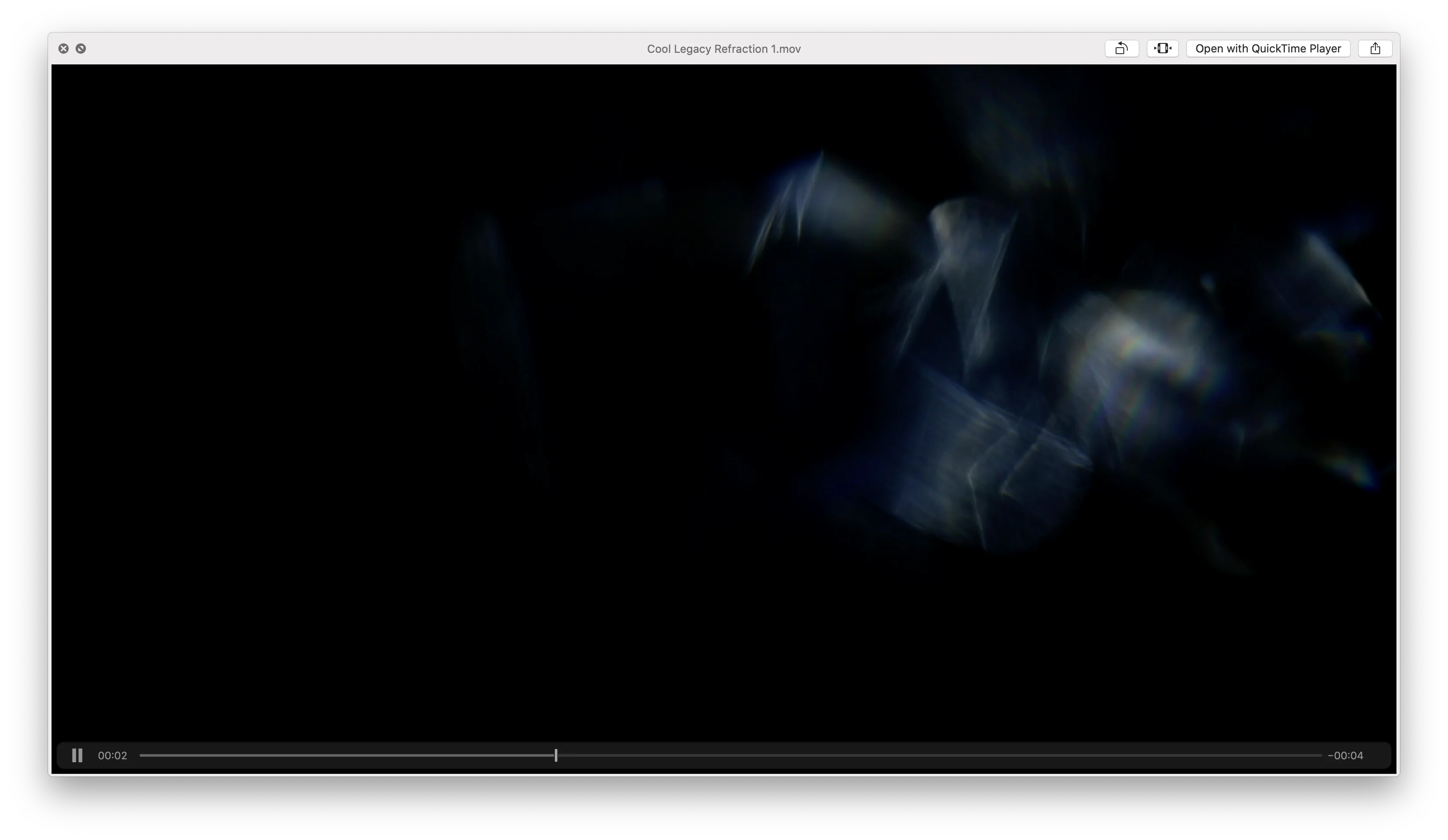This screenshot has width=1448, height=840.
Task: Click the playback scrubber handle
Action: point(556,755)
